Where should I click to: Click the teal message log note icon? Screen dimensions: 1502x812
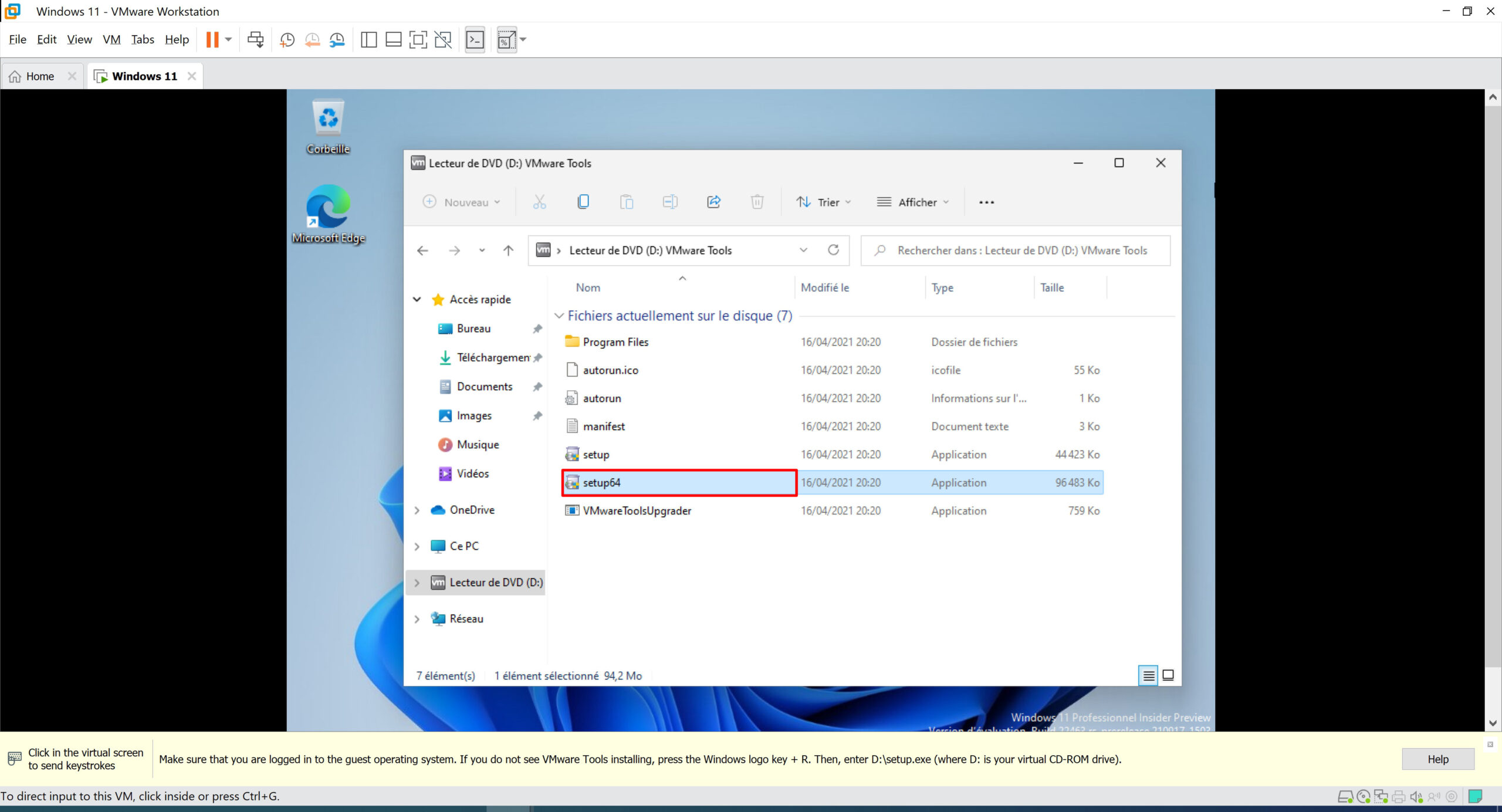1475,796
